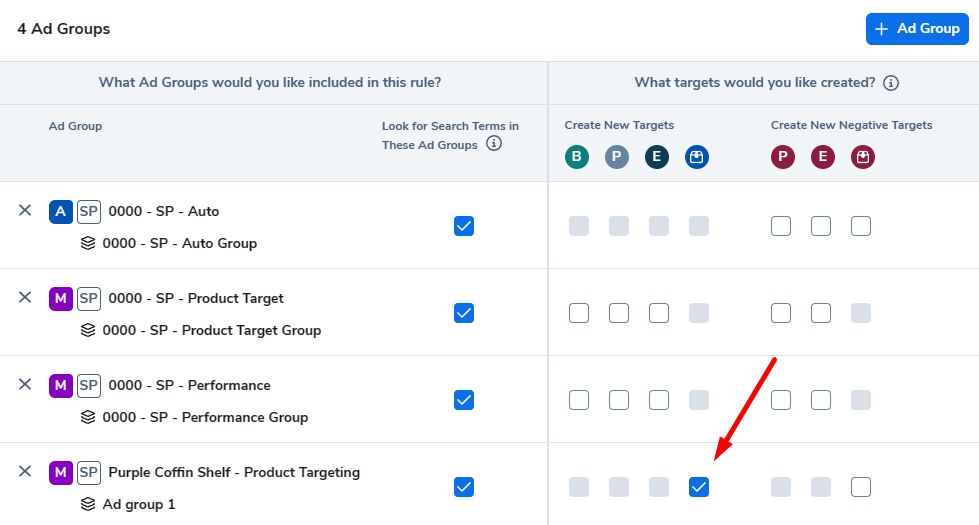Screen dimensions: 979x525
Task: Open info icon beside targets question
Action: click(891, 83)
